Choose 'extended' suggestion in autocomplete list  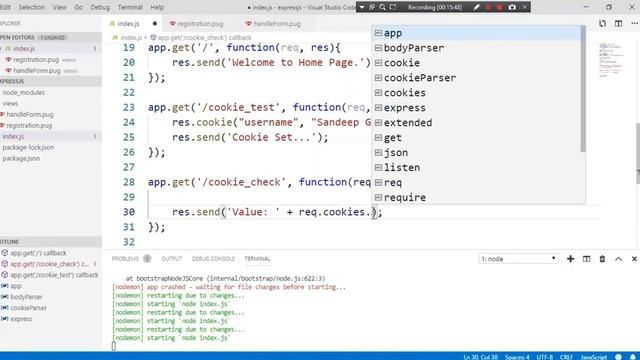click(x=476, y=122)
